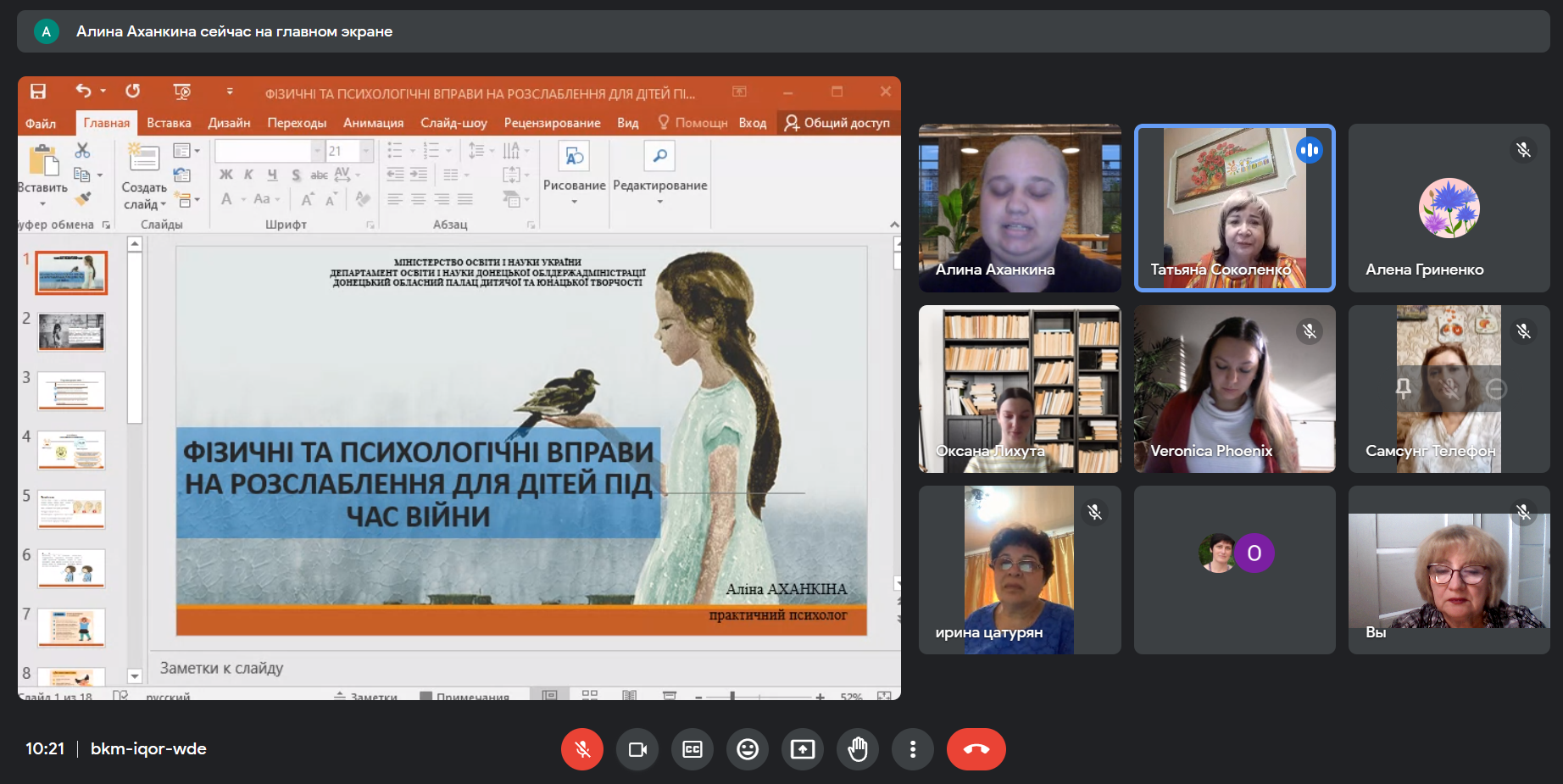Switch to the Вставка ribbon tab
1563x784 pixels.
[169, 123]
